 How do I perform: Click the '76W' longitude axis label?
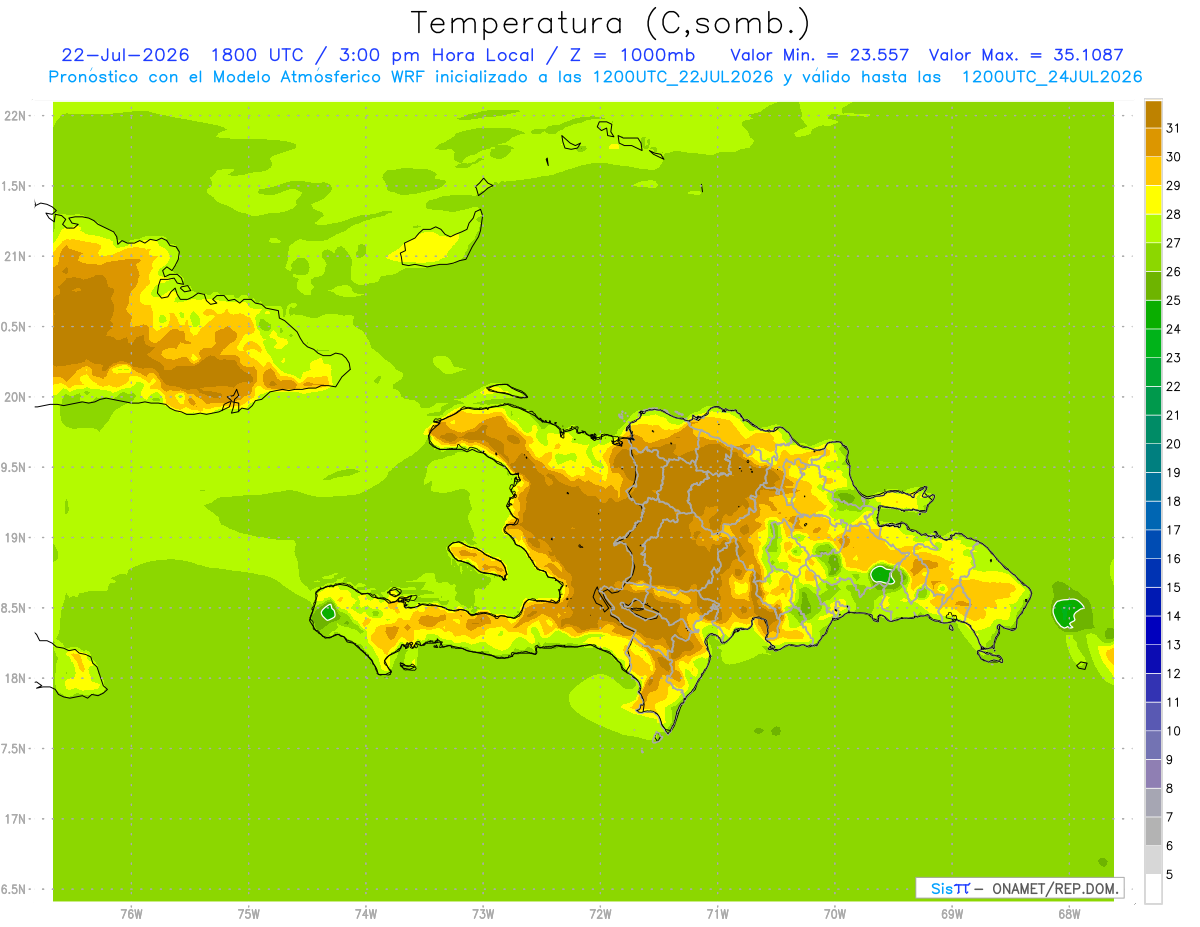pyautogui.click(x=131, y=914)
